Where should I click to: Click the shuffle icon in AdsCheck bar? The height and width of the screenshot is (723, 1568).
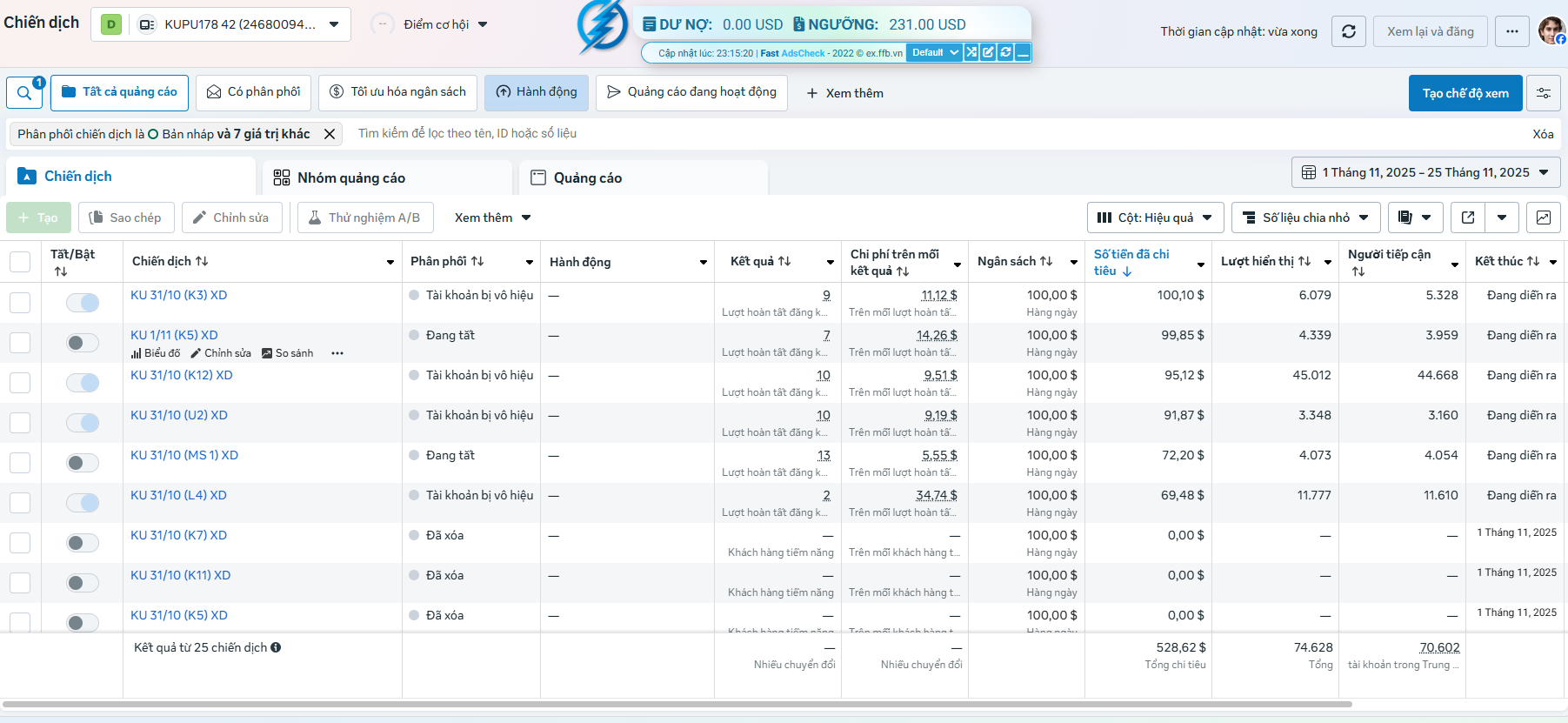971,52
